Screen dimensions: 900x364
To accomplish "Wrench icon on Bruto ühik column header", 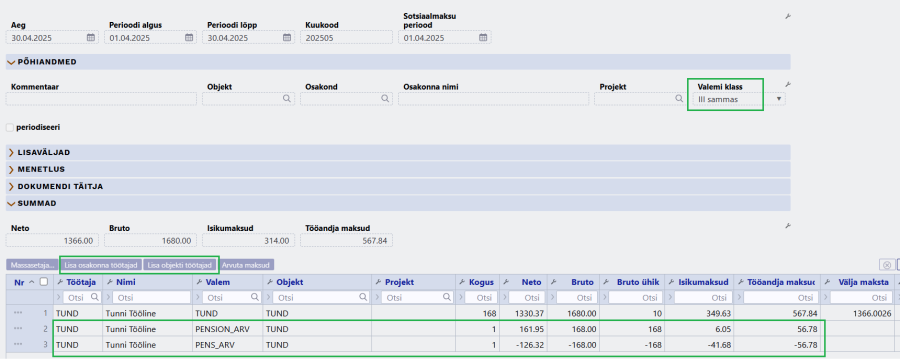I will coord(606,282).
